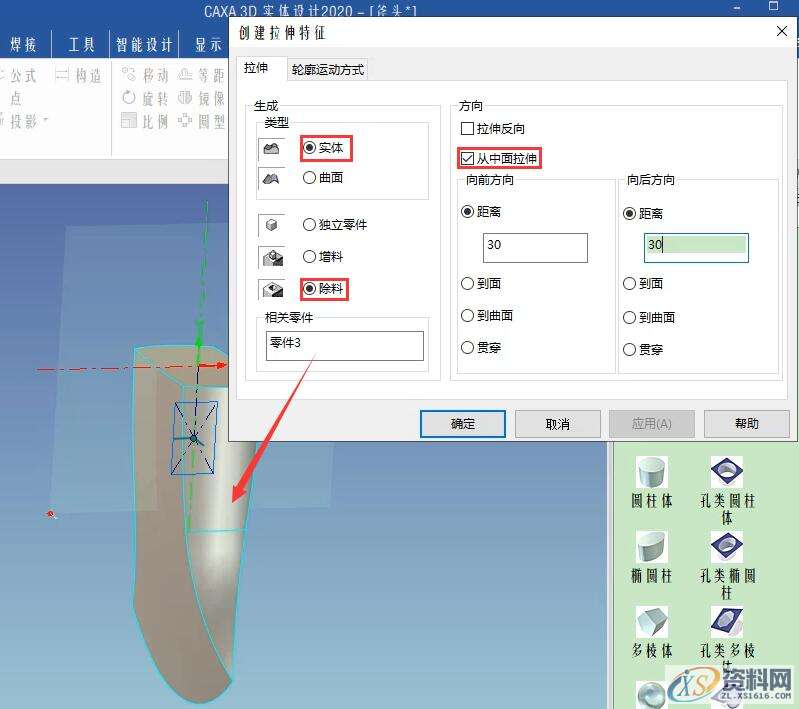
Task: Pick the 圆柱体 shape from the catalog
Action: tap(652, 482)
